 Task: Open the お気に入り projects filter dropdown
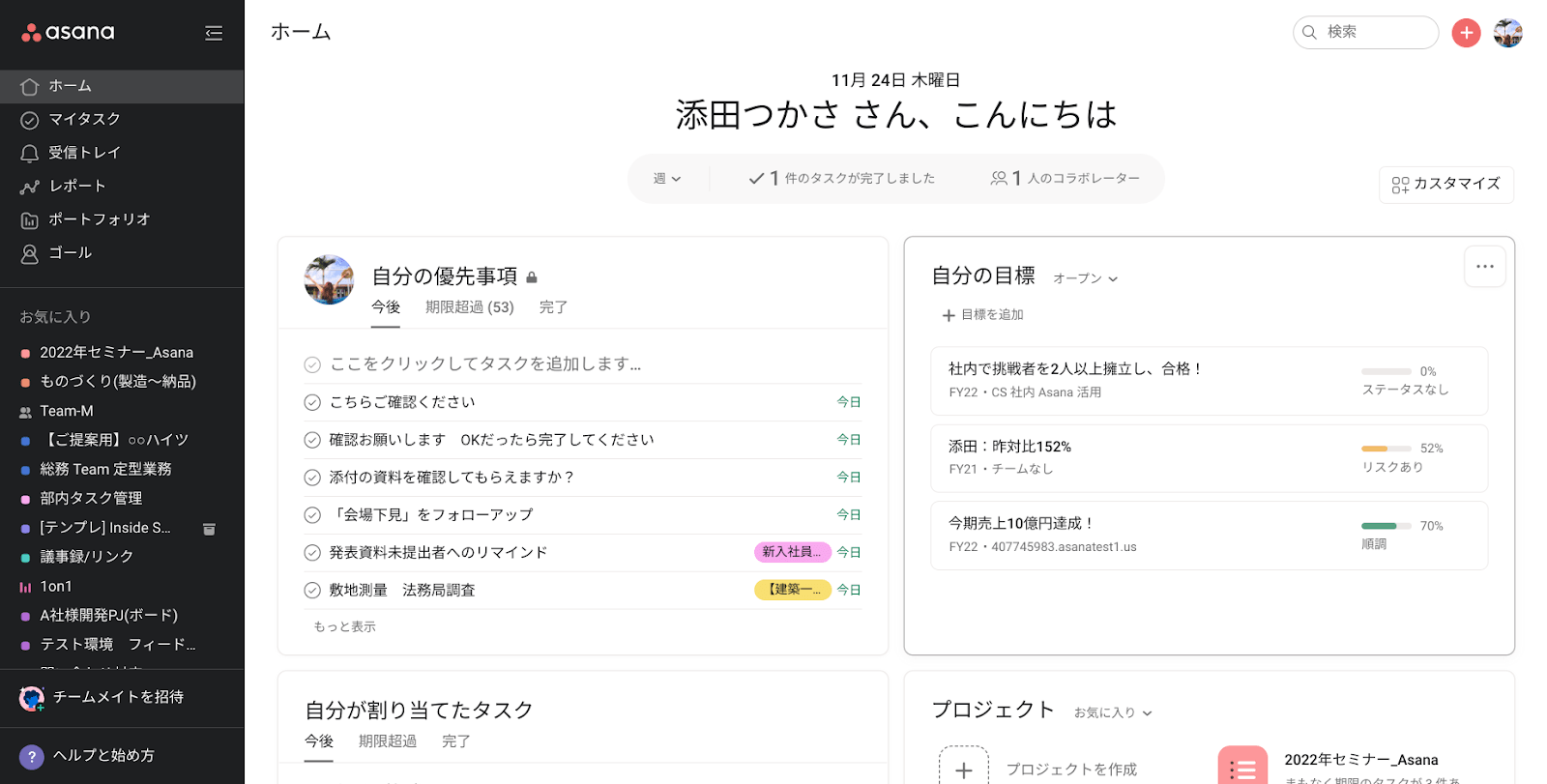pos(1113,712)
